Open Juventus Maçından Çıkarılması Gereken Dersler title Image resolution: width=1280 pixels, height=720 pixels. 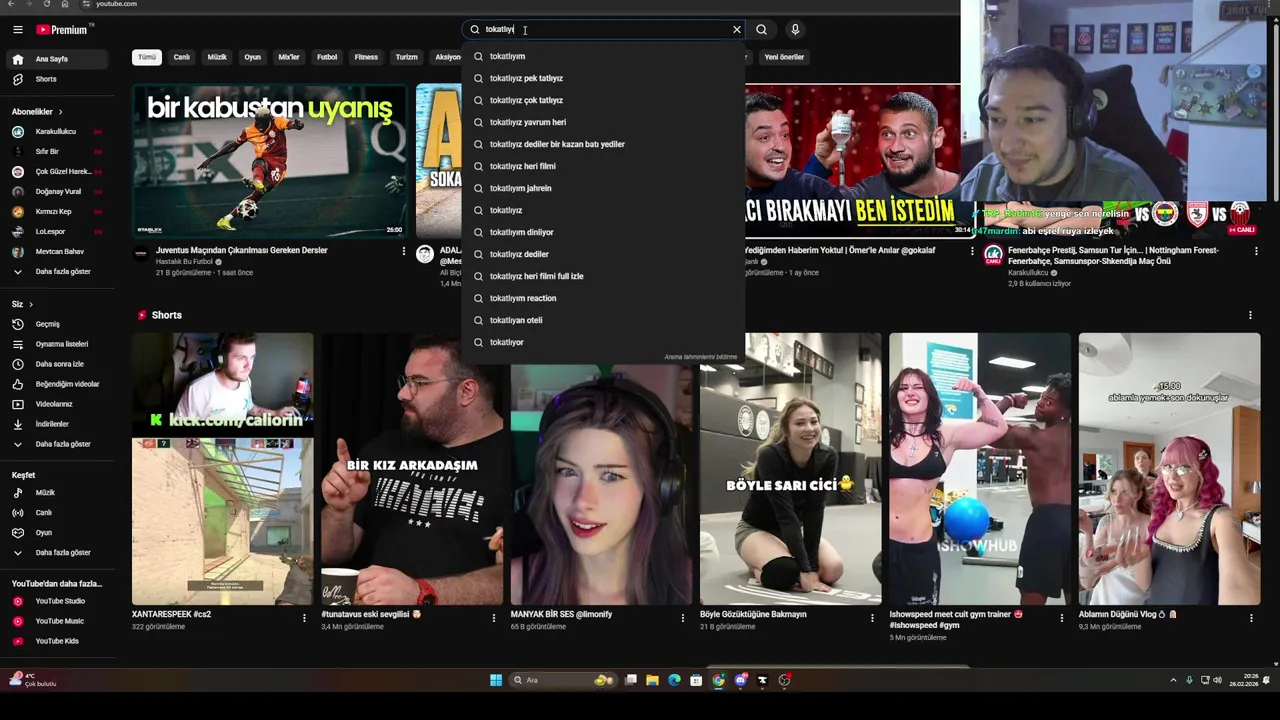(242, 250)
